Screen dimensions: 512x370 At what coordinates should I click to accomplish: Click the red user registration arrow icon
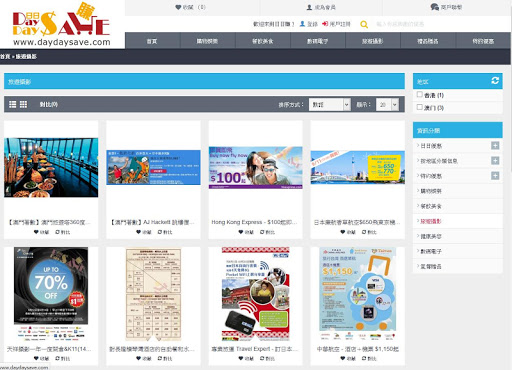(325, 24)
